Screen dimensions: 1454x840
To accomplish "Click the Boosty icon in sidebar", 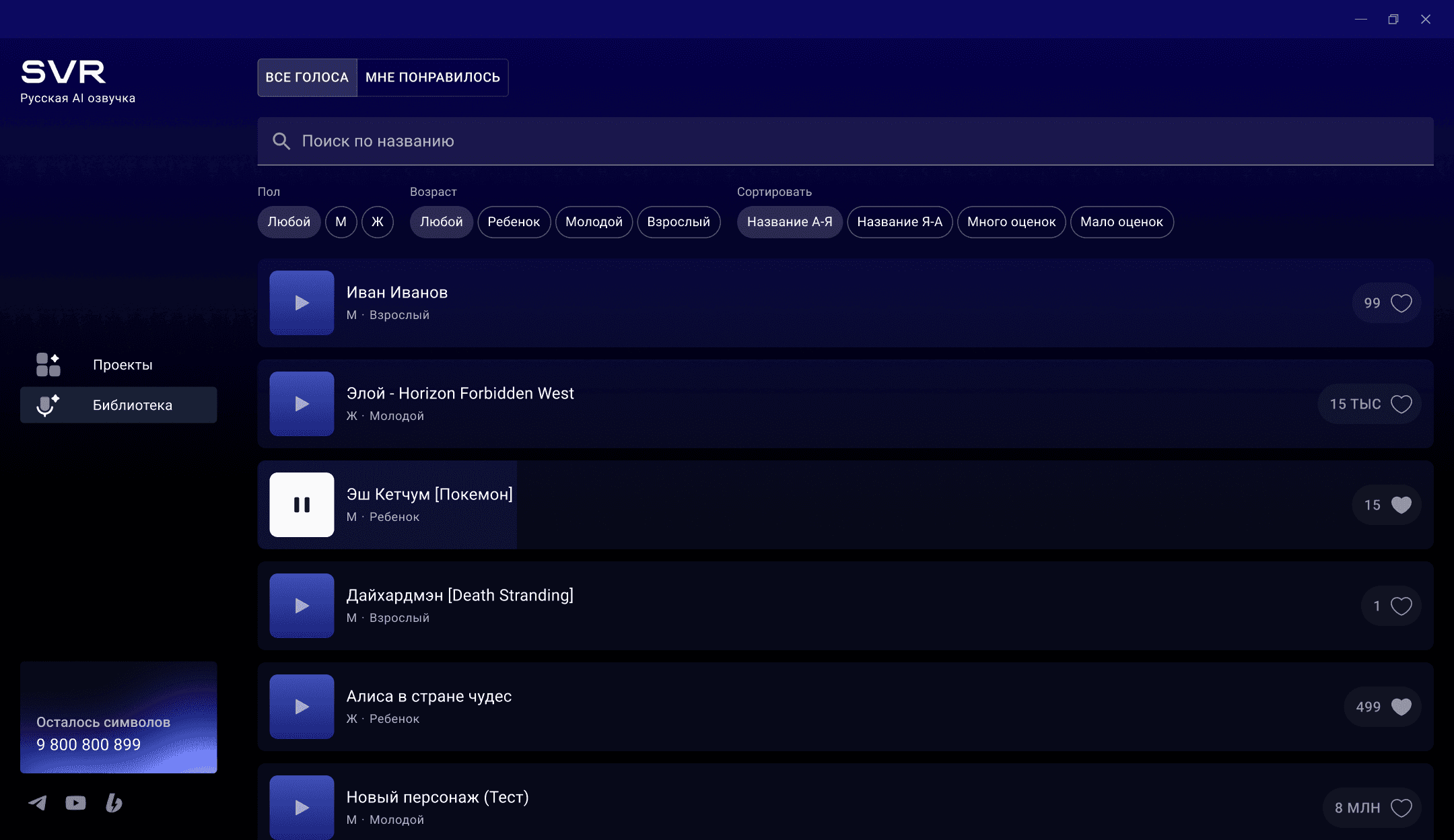I will pyautogui.click(x=114, y=802).
